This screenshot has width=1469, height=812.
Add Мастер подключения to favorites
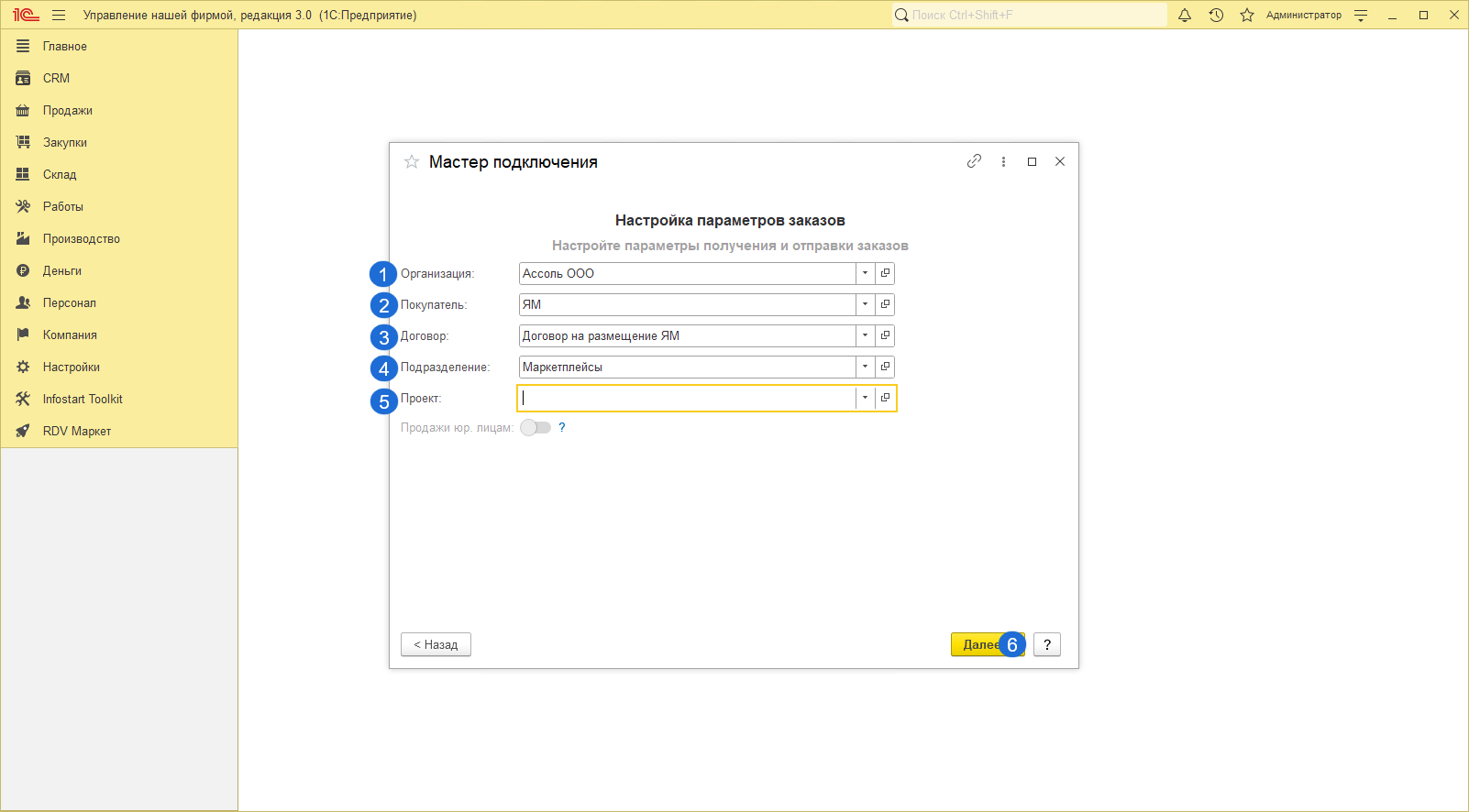pyautogui.click(x=412, y=162)
